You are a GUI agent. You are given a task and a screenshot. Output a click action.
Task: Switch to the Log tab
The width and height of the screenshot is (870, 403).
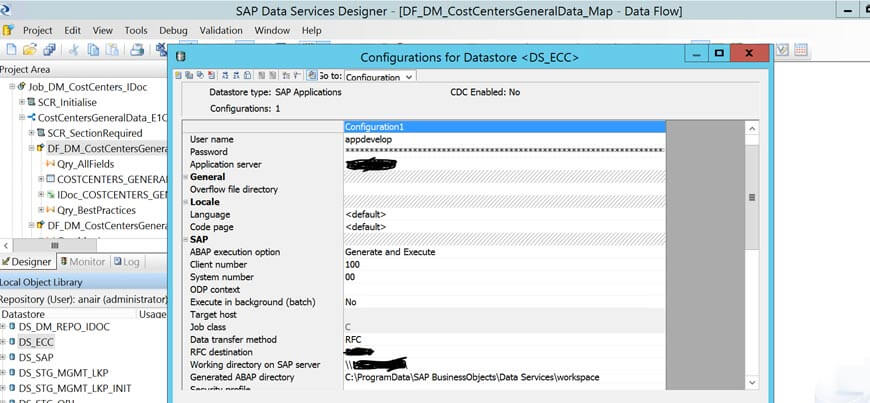point(127,261)
